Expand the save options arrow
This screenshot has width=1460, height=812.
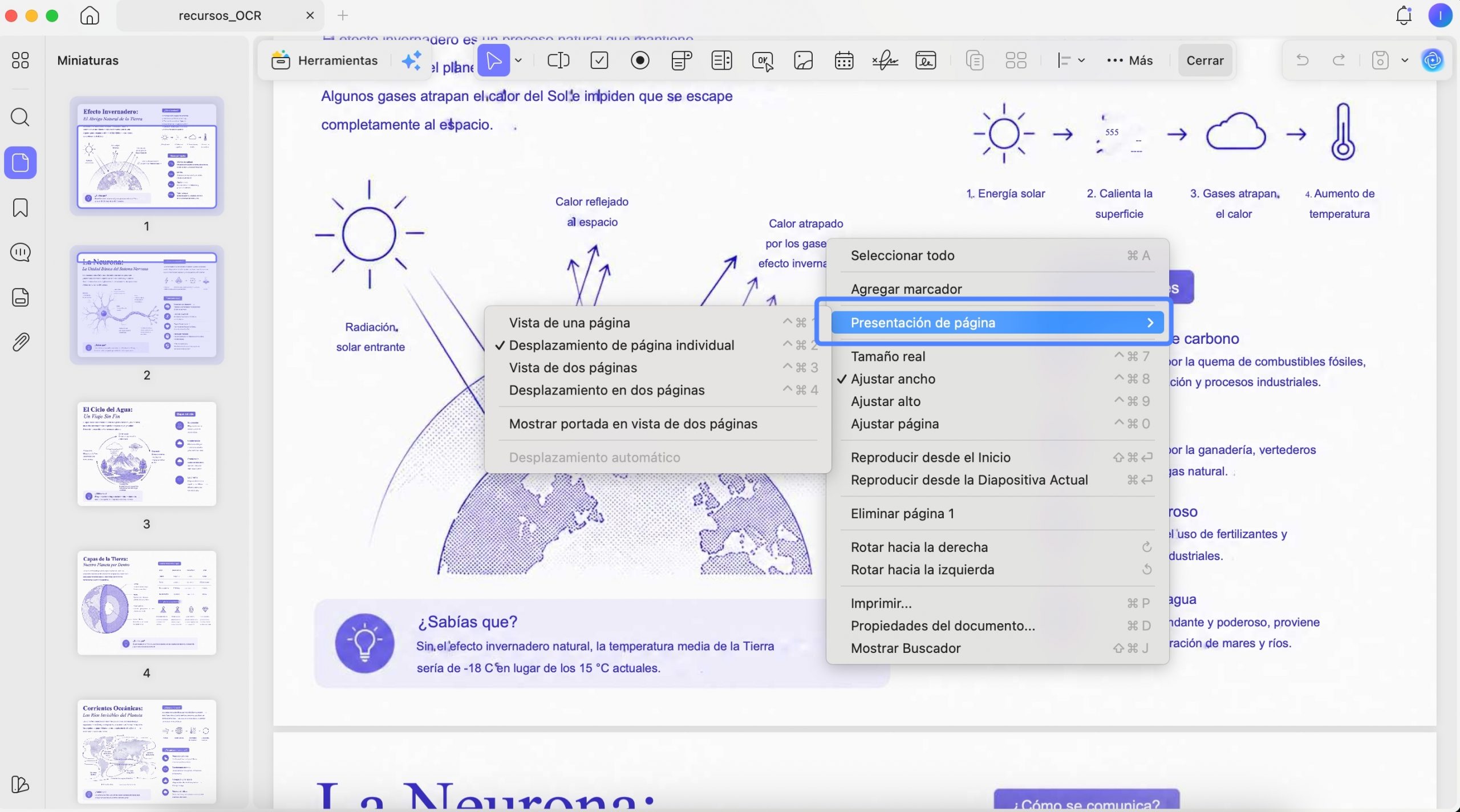(x=1405, y=60)
